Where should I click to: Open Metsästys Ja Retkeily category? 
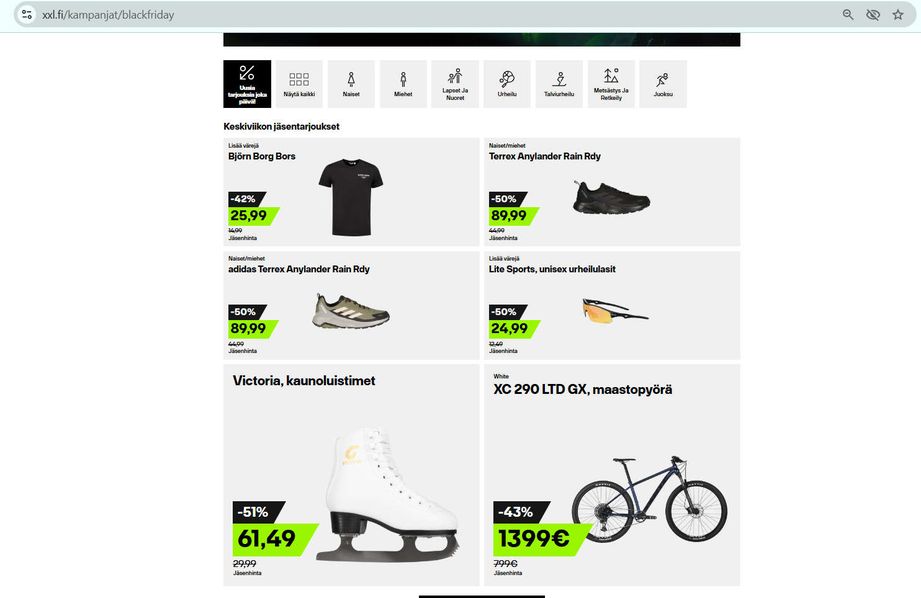tap(611, 84)
